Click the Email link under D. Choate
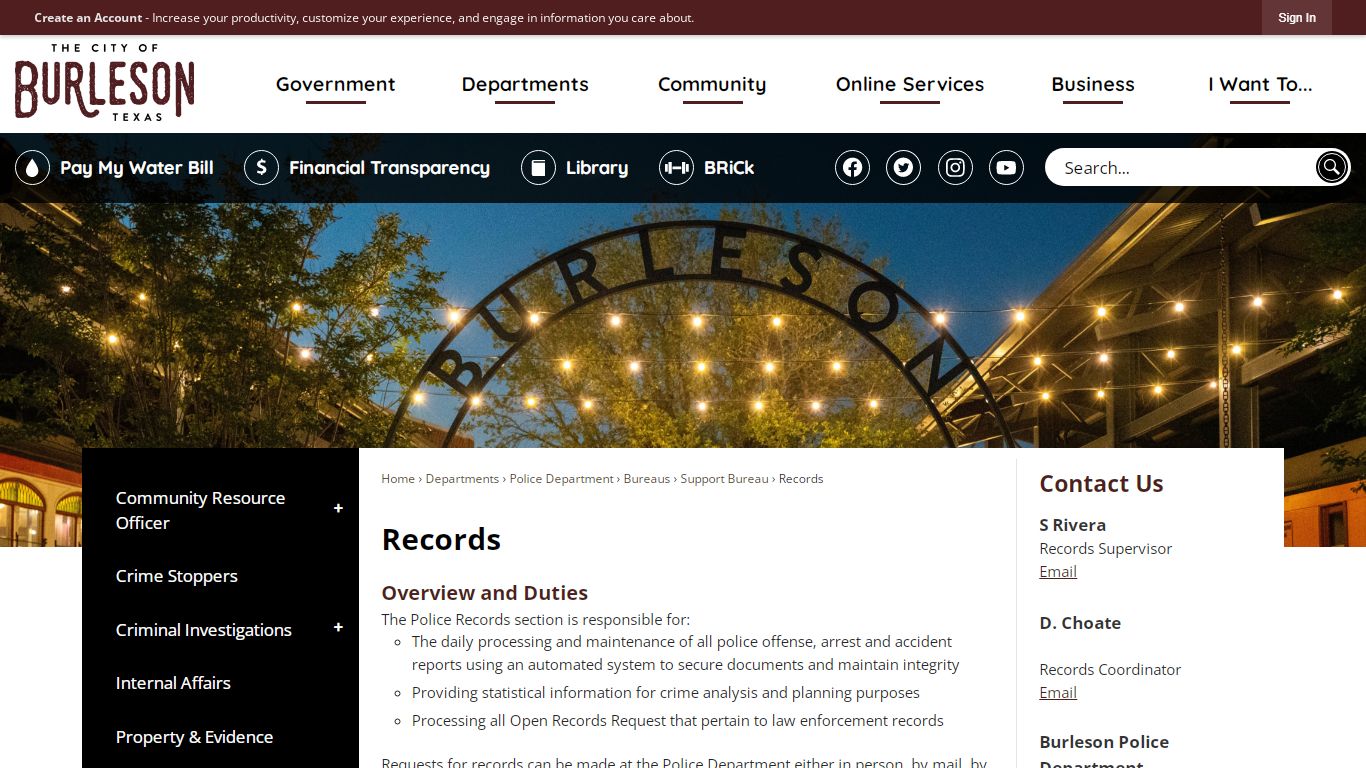This screenshot has width=1366, height=768. point(1058,693)
